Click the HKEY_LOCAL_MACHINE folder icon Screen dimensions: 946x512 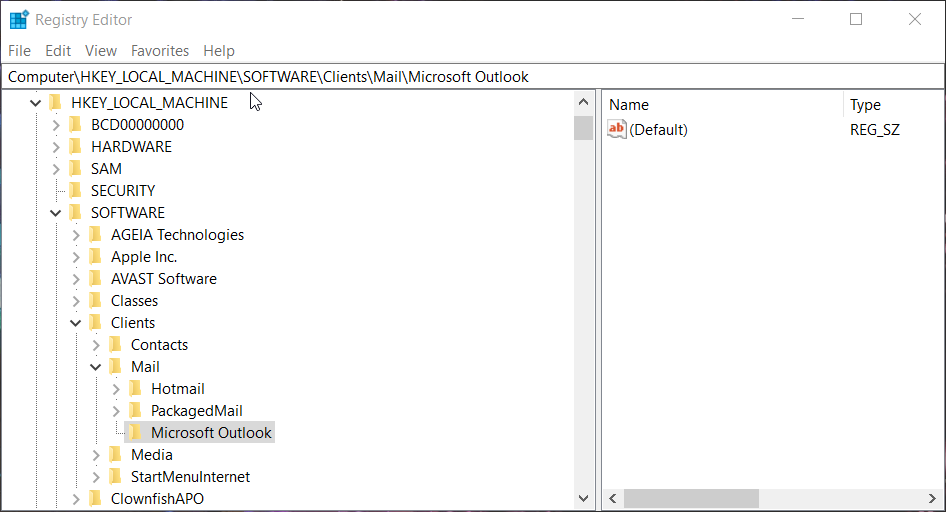point(56,102)
